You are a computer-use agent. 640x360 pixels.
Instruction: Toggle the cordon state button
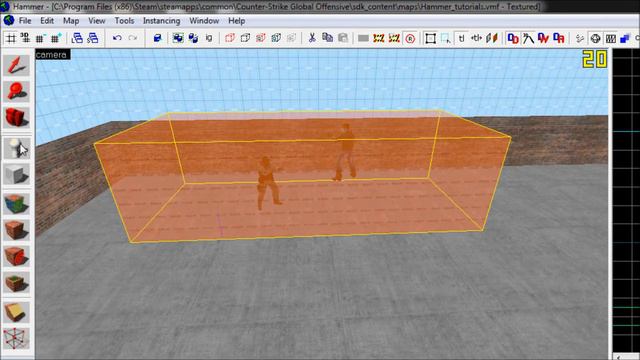coord(378,38)
